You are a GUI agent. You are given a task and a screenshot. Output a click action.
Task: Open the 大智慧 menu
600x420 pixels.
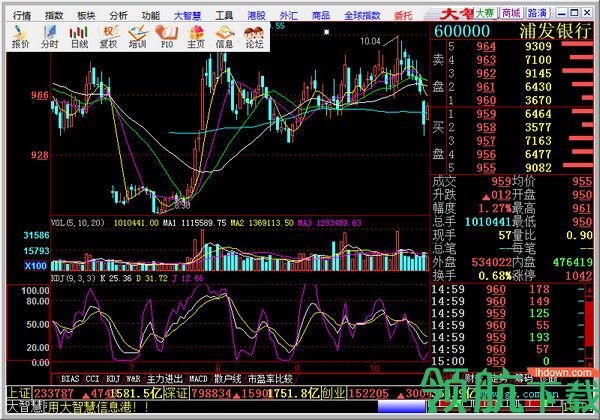pos(188,15)
